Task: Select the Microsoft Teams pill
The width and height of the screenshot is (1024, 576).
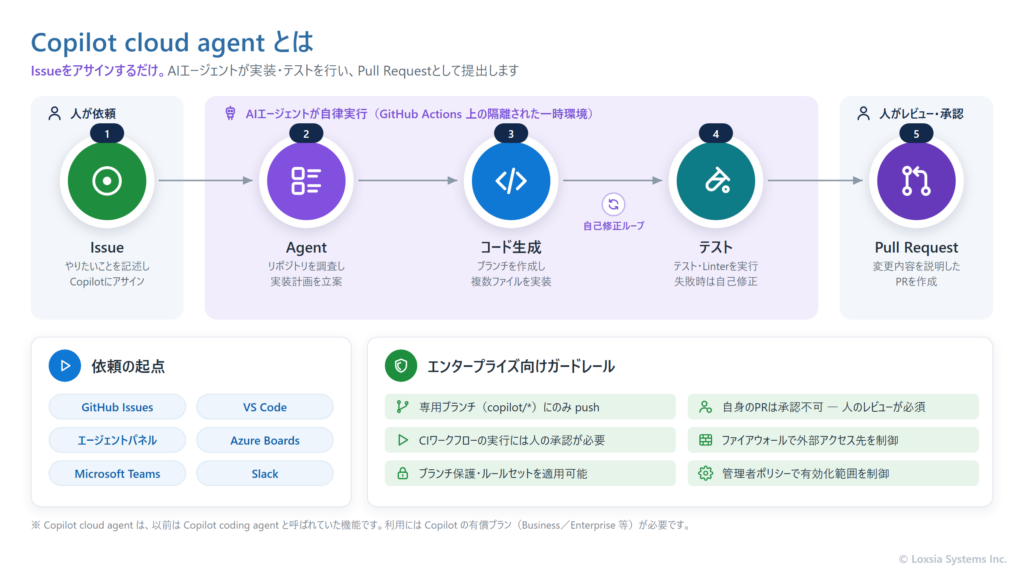Action: [x=117, y=473]
